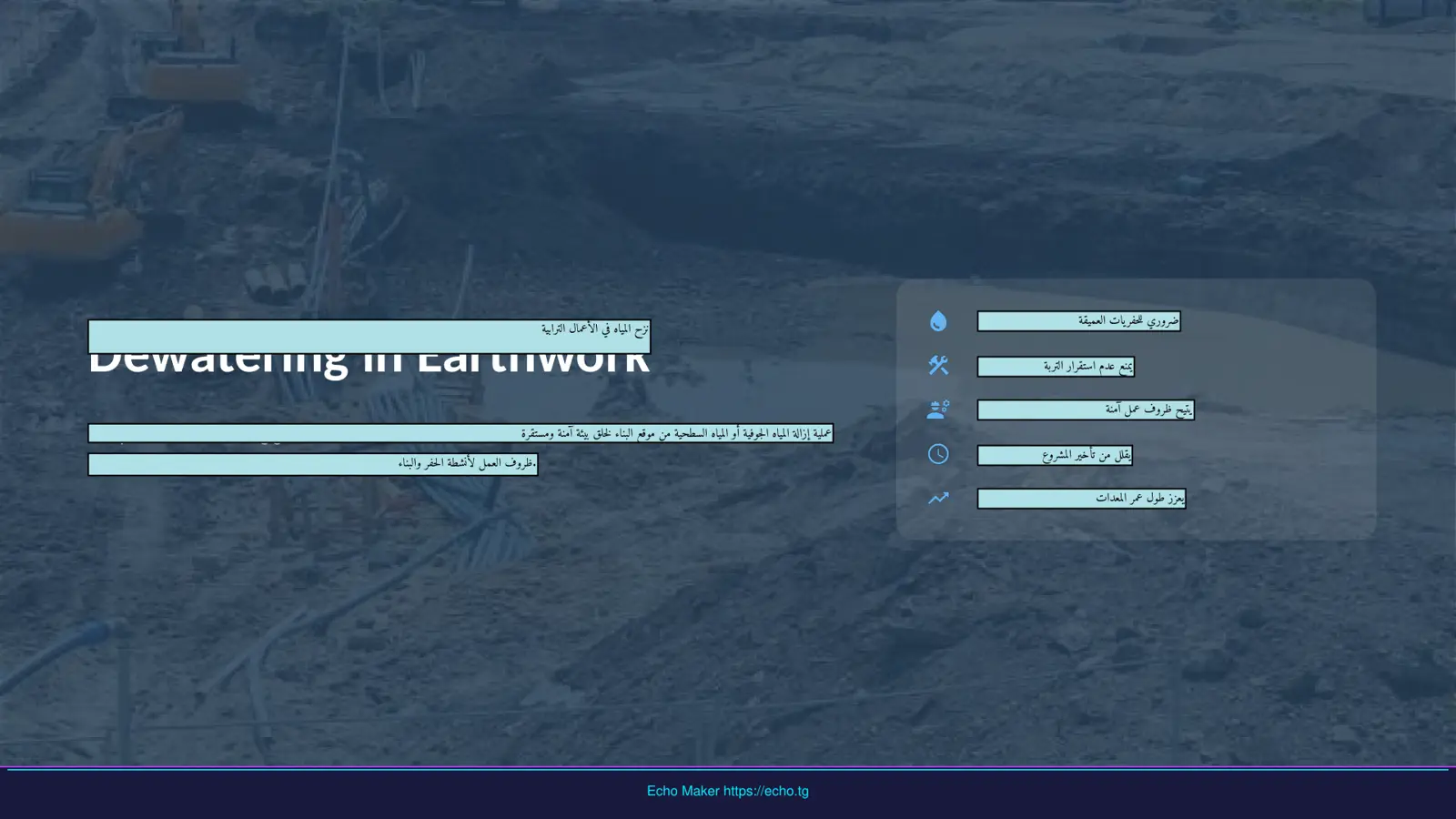1456x819 pixels.
Task: Click the stacked pipes in the background photo
Action: pyautogui.click(x=274, y=282)
